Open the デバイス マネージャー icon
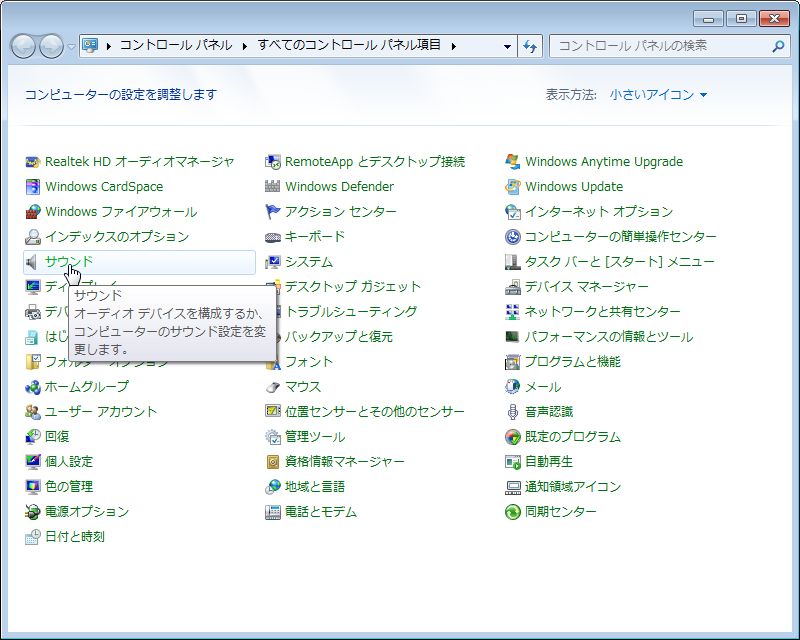 pos(513,287)
